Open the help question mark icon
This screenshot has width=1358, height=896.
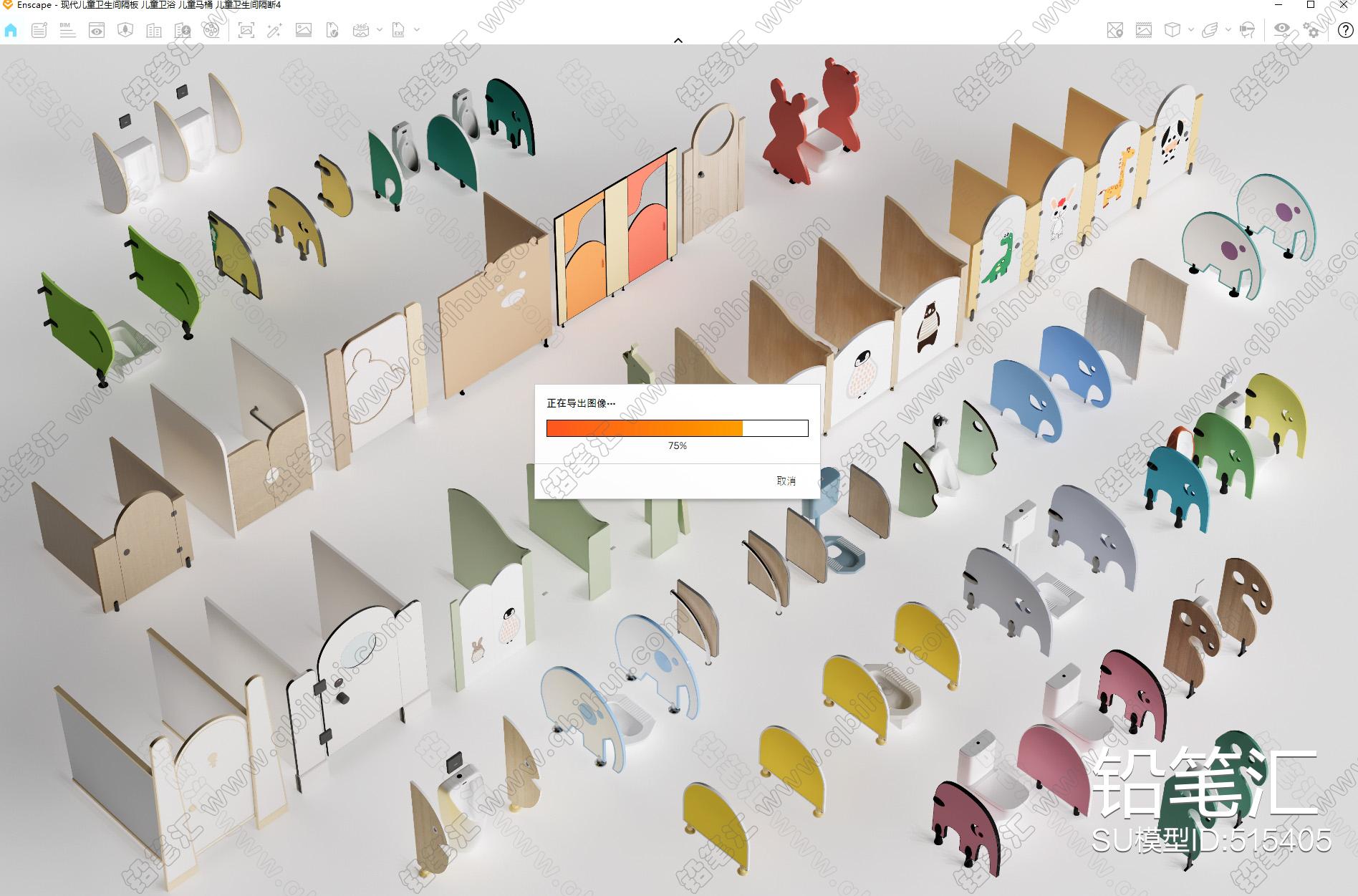pos(1345,30)
